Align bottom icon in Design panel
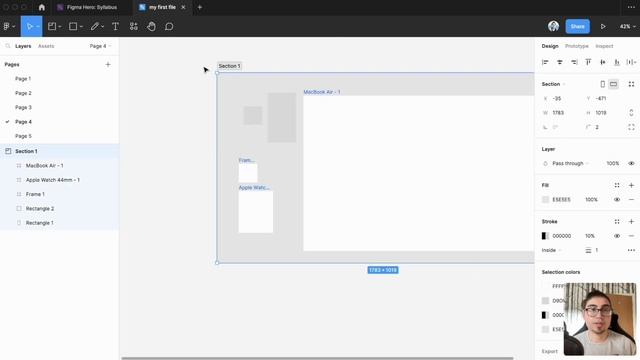Image resolution: width=640 pixels, height=360 pixels. pyautogui.click(x=617, y=62)
